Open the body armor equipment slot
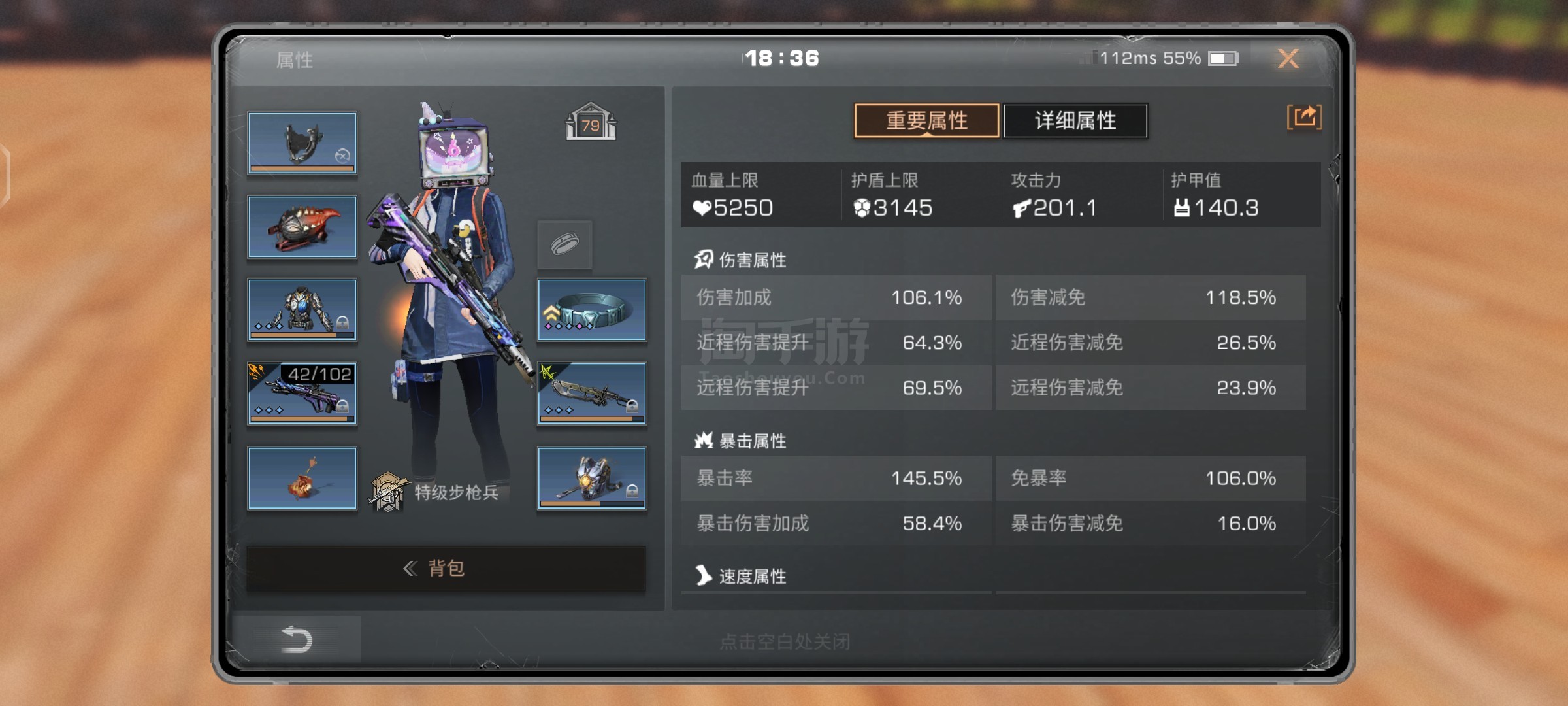The height and width of the screenshot is (706, 1568). 302,310
